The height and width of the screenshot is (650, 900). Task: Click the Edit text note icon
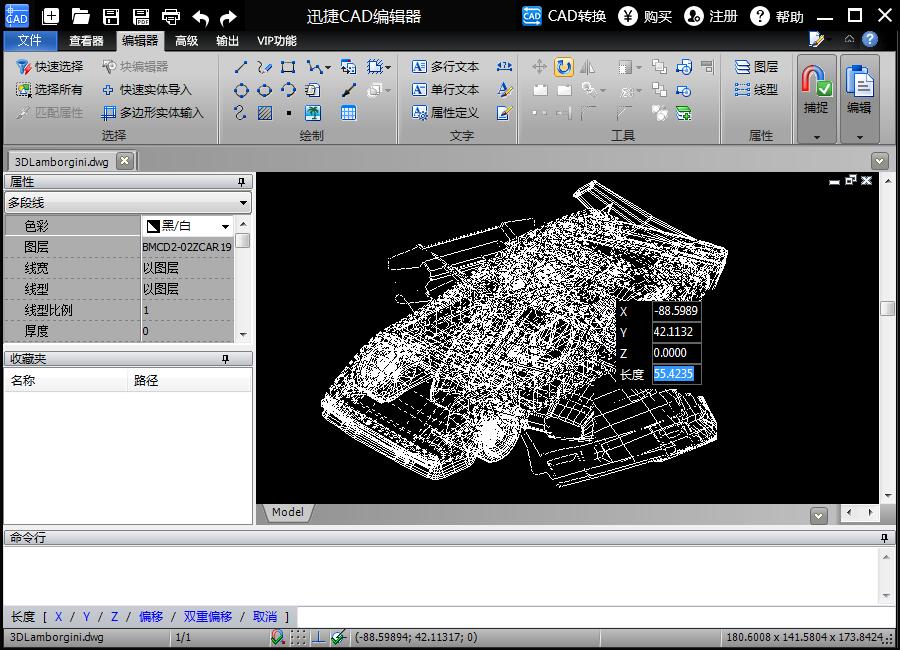pyautogui.click(x=504, y=113)
